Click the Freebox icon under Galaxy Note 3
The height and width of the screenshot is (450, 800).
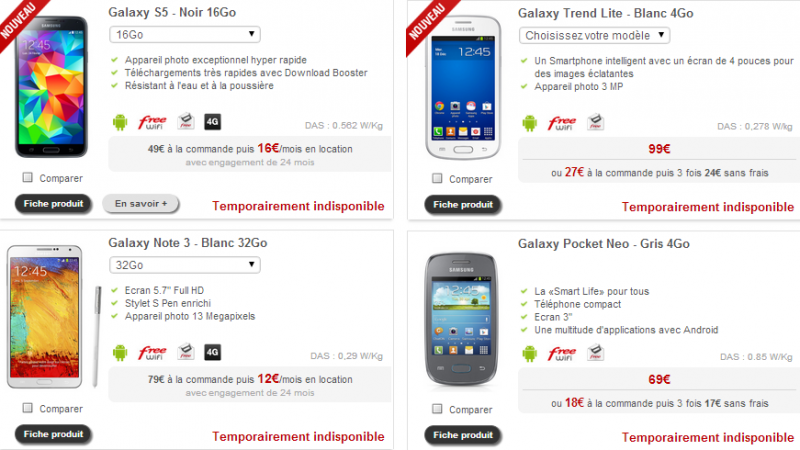click(186, 352)
